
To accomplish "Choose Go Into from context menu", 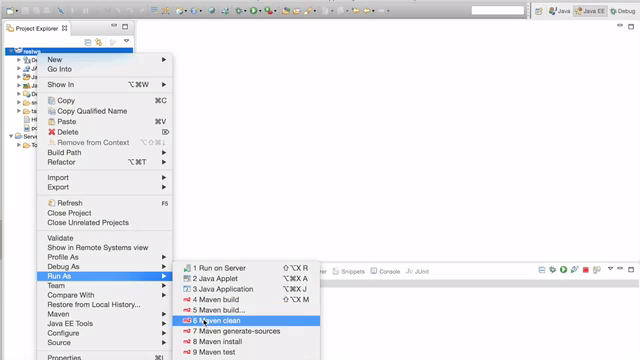I will click(104, 69).
